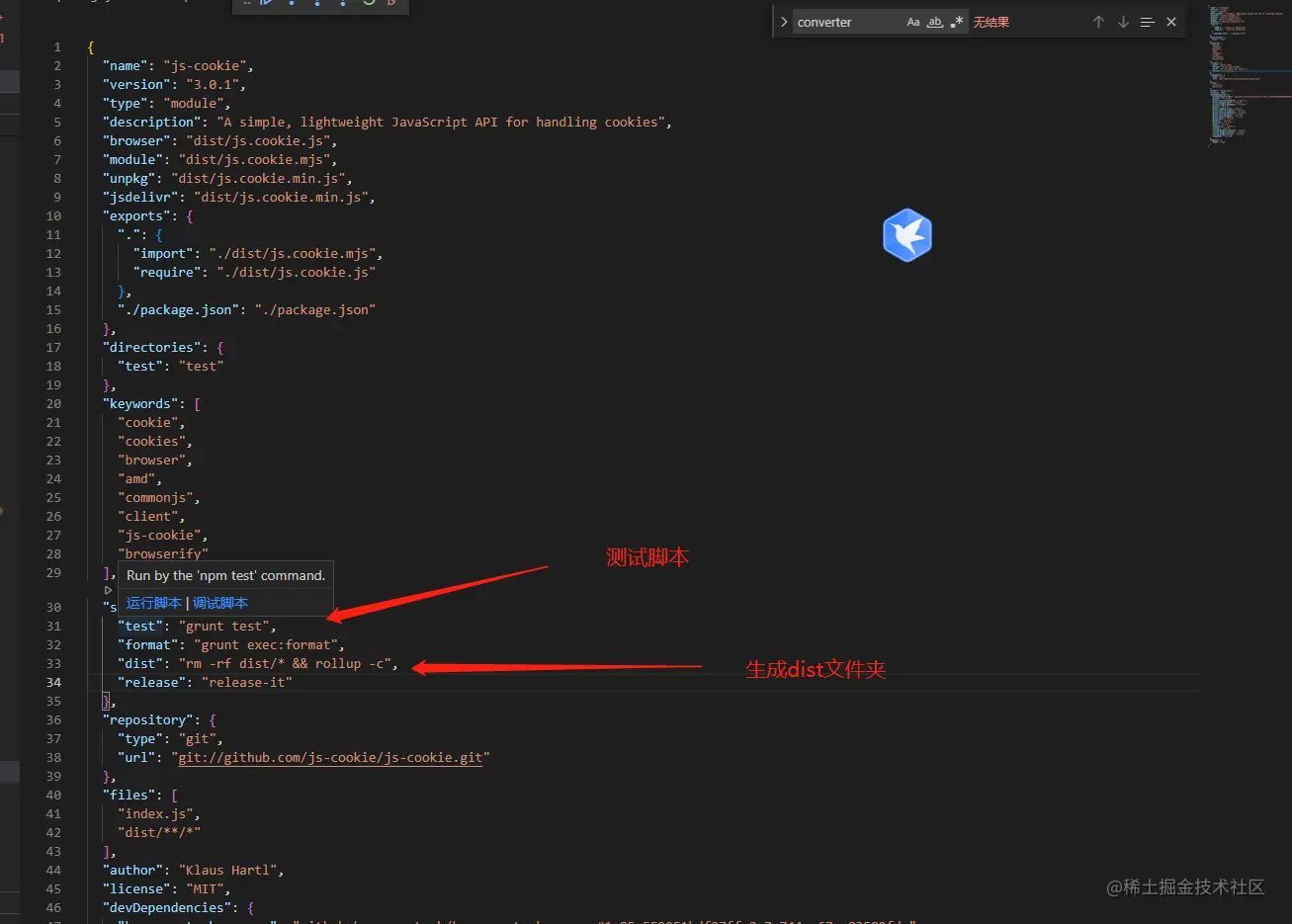Close the find widget
The height and width of the screenshot is (924, 1292).
point(1171,22)
